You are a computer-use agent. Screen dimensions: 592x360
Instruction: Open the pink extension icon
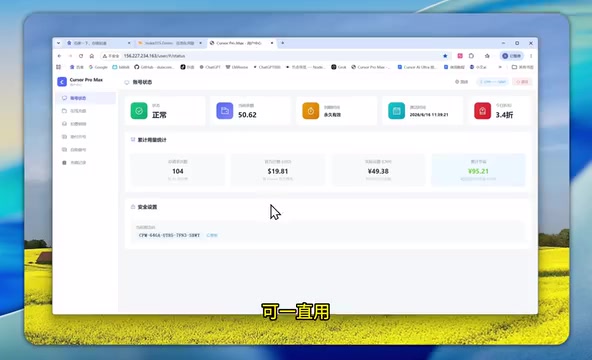click(460, 56)
